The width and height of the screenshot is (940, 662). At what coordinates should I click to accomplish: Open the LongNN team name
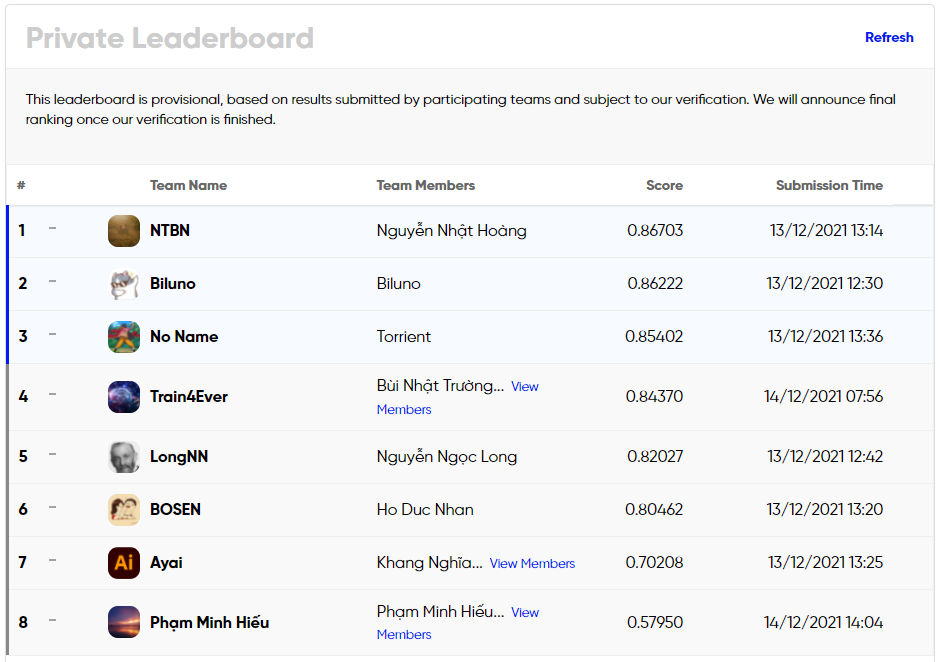pos(179,457)
